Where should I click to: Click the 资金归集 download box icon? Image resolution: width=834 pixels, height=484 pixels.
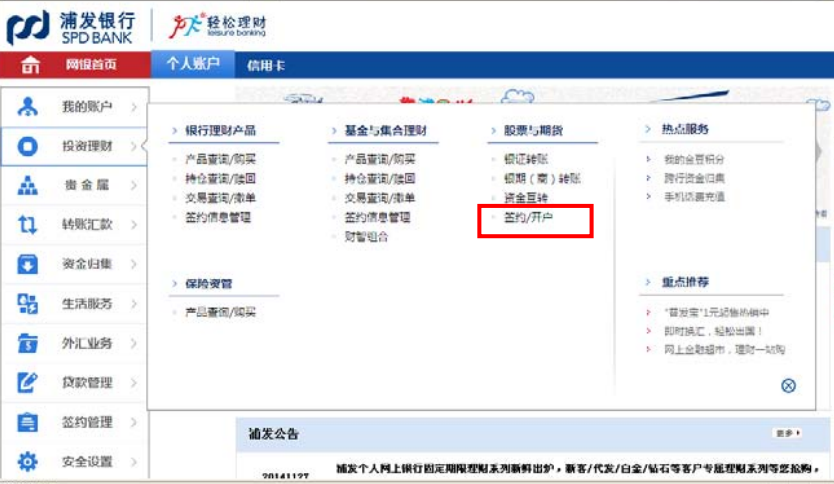(x=28, y=265)
